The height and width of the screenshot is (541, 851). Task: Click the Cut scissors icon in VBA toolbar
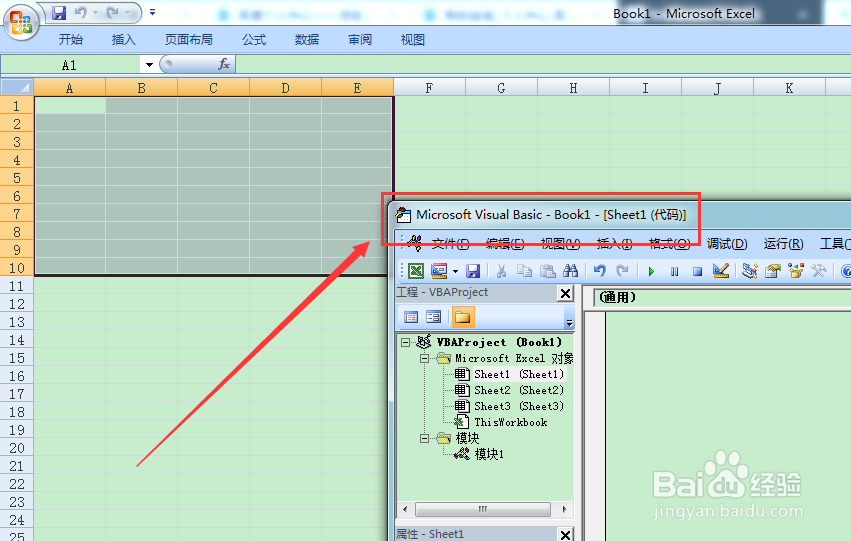point(501,270)
